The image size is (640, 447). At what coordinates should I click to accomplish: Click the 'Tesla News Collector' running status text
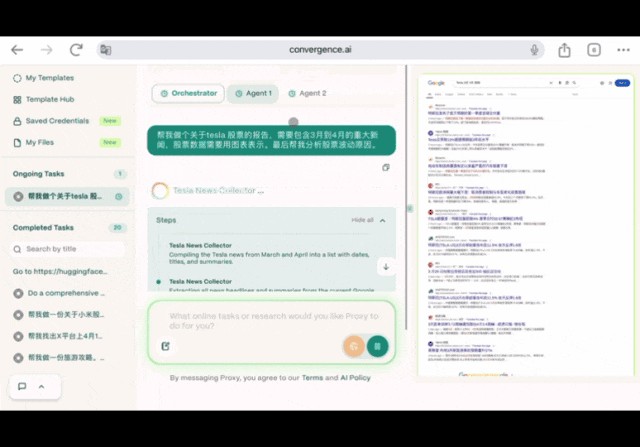[x=218, y=190]
